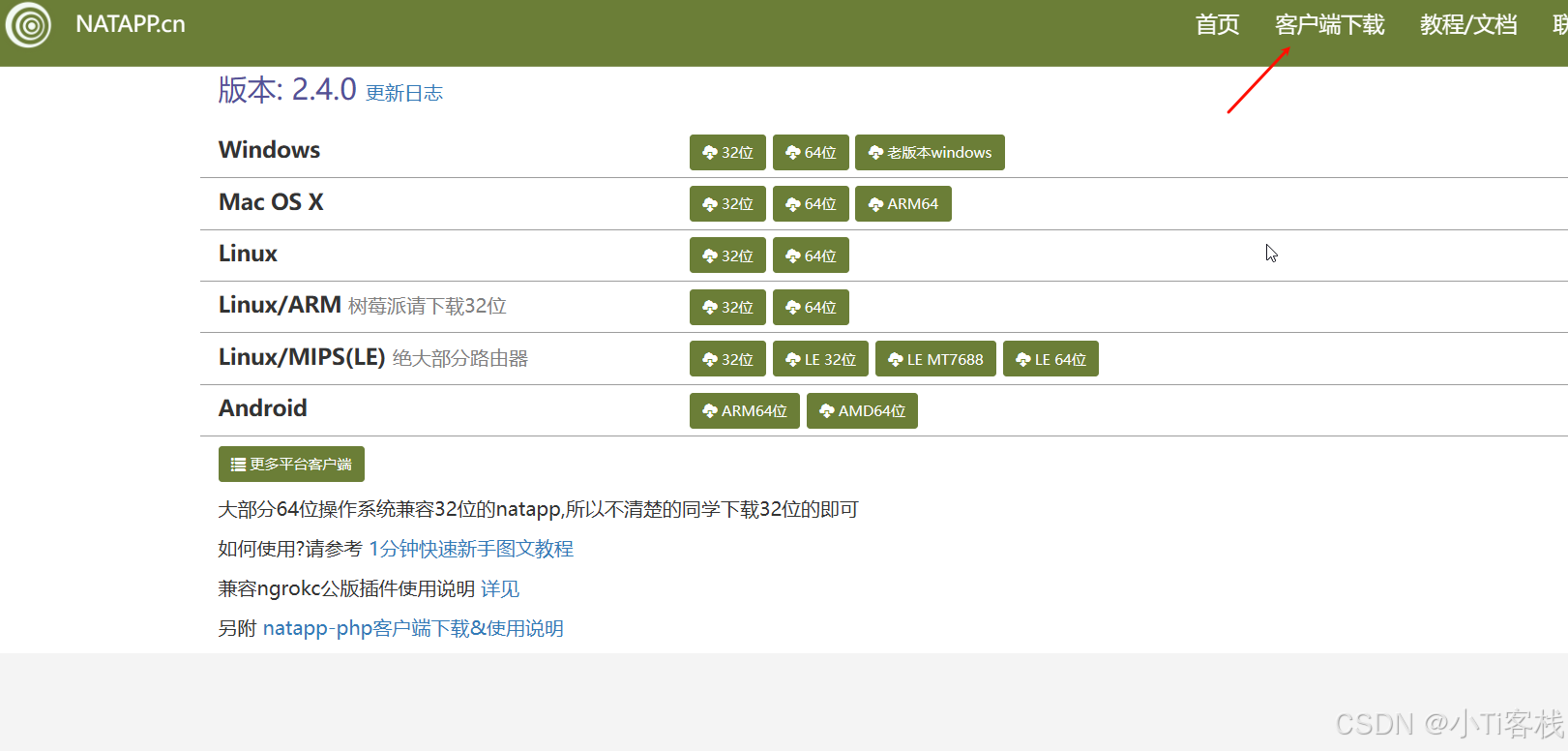Open the 更新日志 changelog link
The image size is (1568, 751).
404,93
